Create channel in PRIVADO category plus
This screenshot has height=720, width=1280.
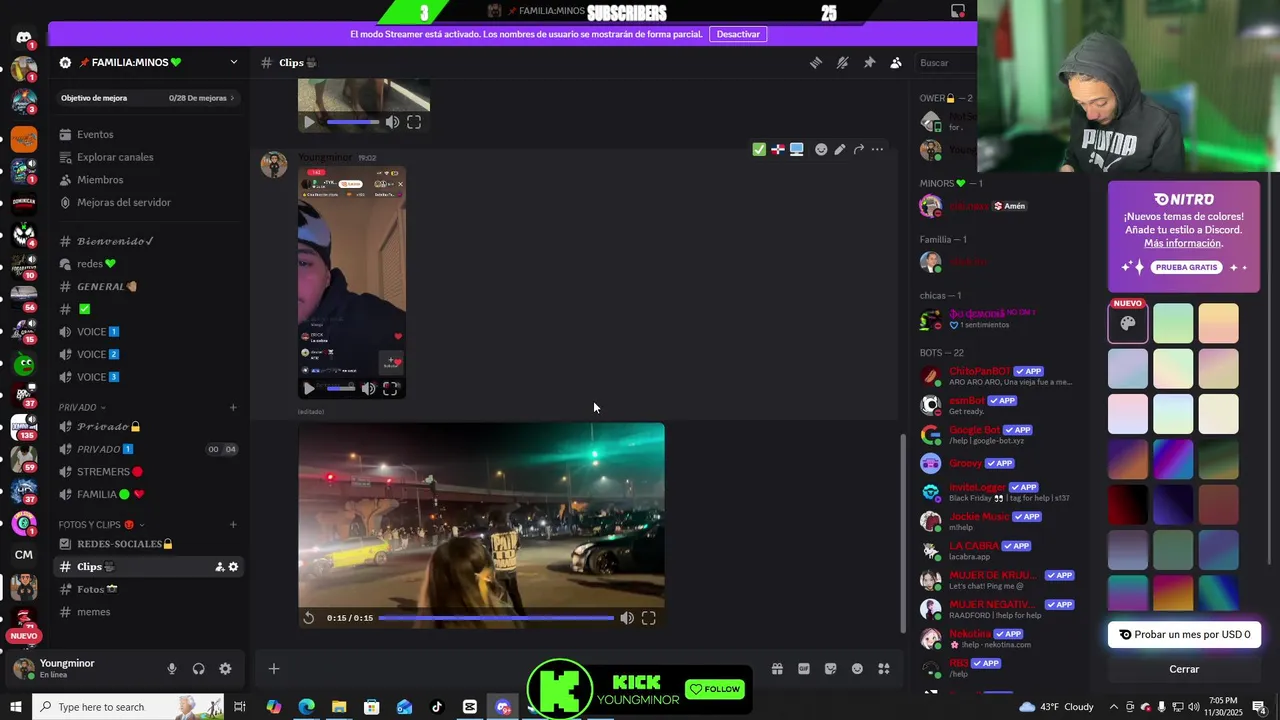233,407
